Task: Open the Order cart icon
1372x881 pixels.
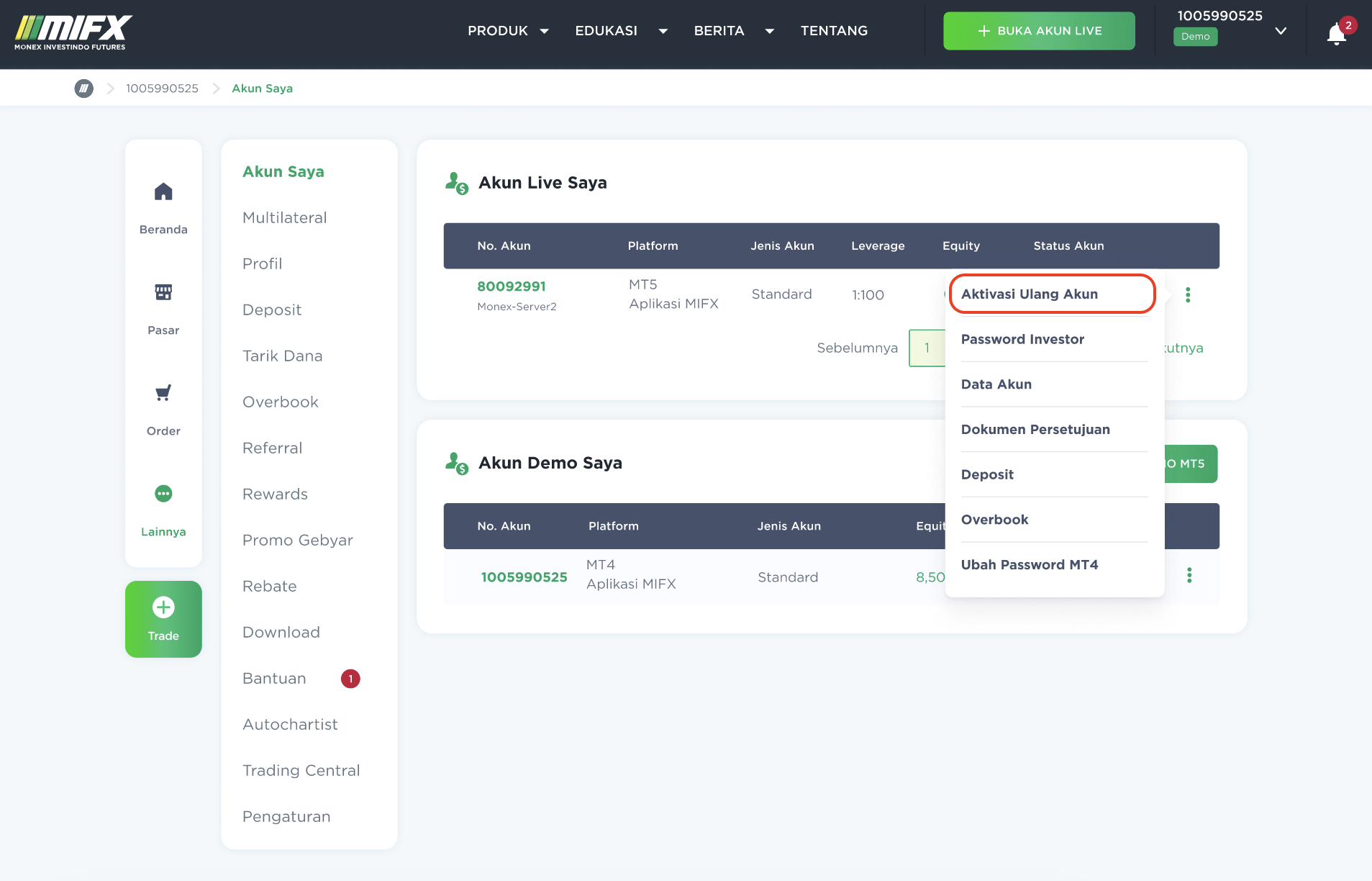Action: [x=163, y=393]
